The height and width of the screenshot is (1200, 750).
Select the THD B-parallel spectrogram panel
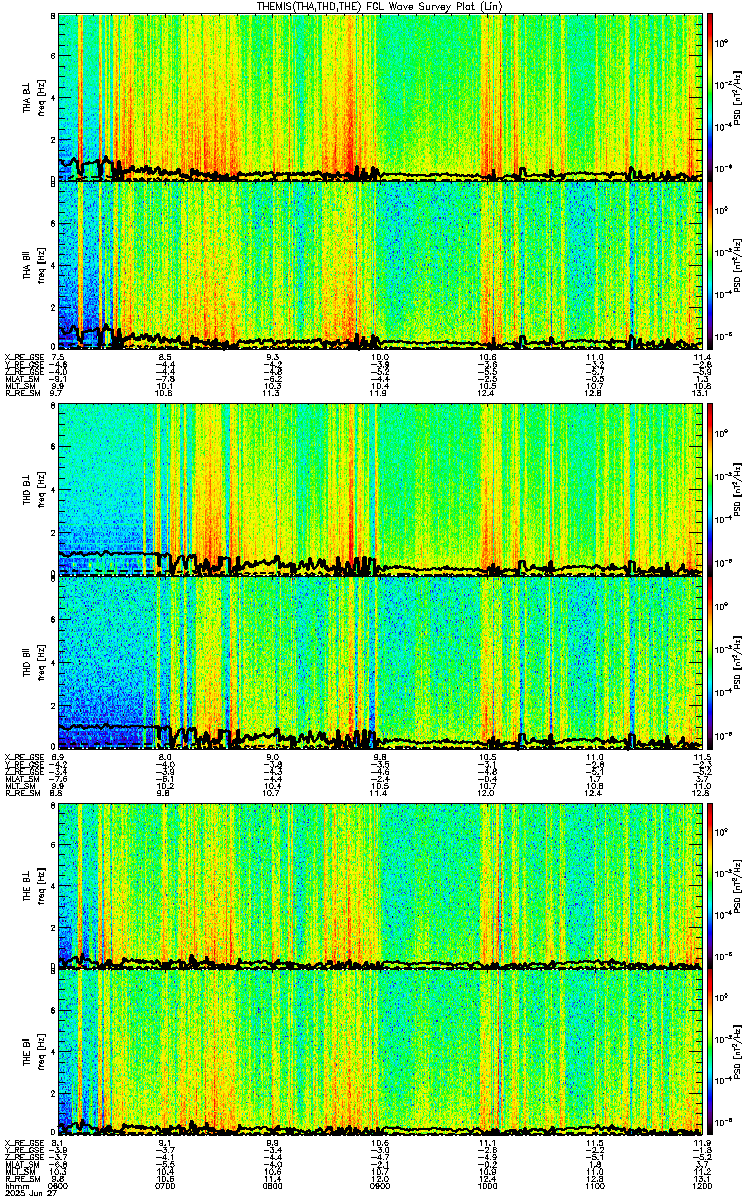coord(379,664)
